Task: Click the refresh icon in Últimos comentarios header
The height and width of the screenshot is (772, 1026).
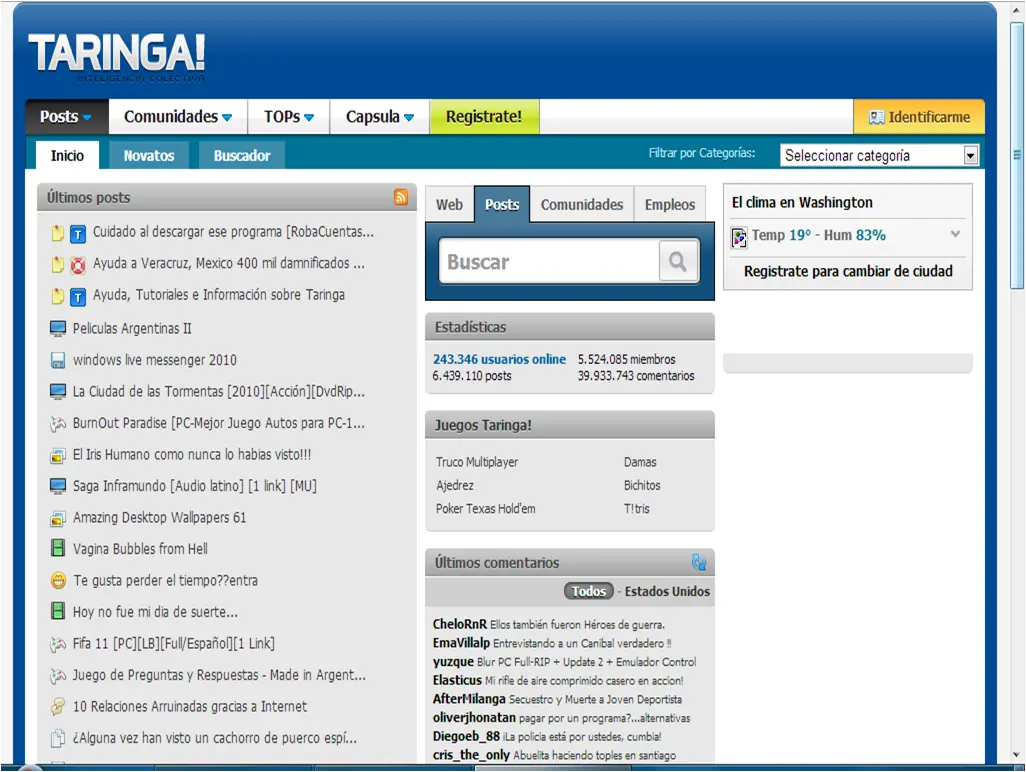Action: pos(699,562)
